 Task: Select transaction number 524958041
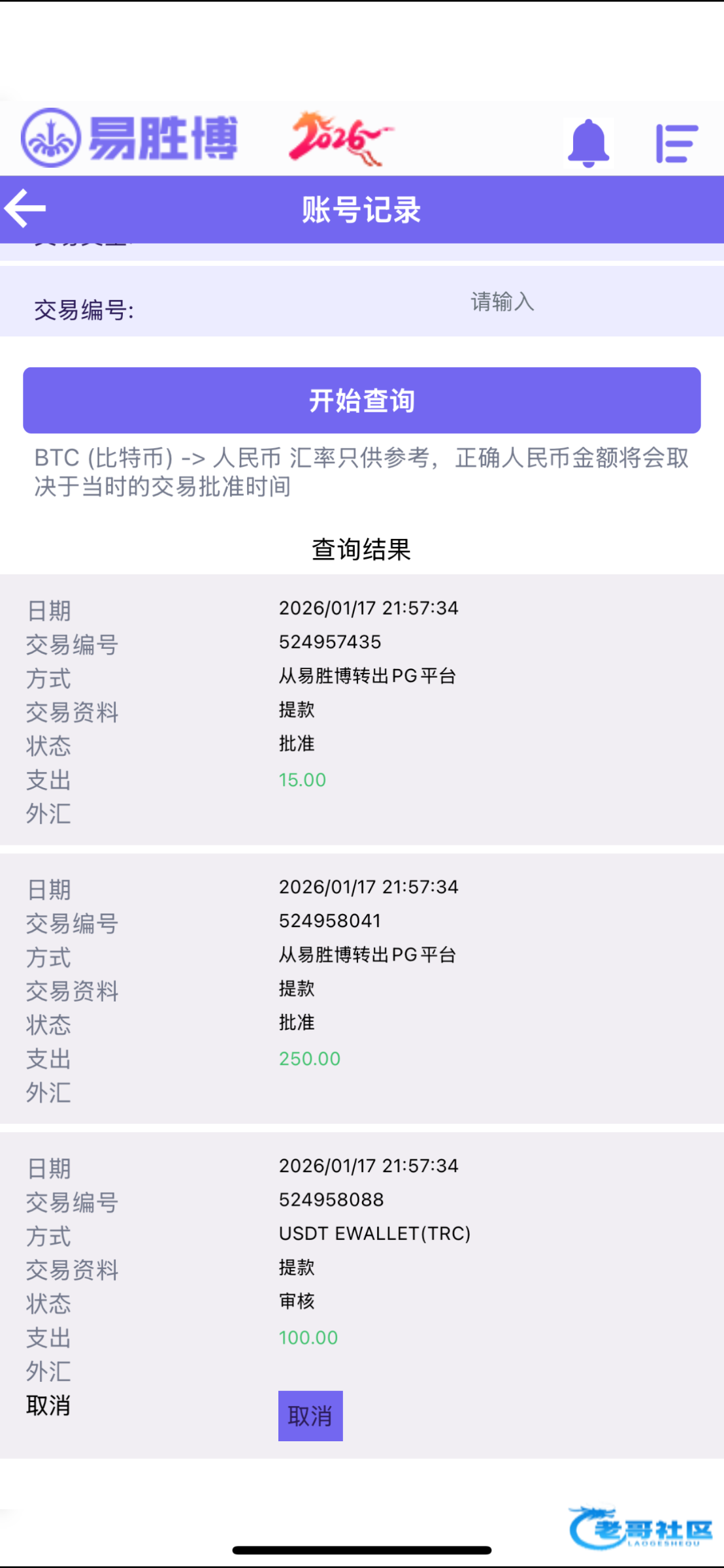[330, 921]
